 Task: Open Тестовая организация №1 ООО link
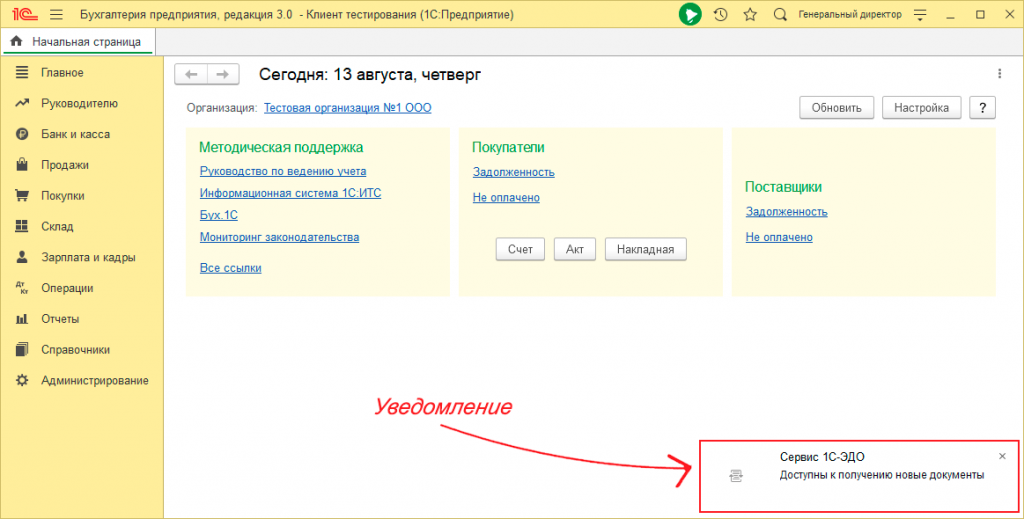pyautogui.click(x=347, y=108)
